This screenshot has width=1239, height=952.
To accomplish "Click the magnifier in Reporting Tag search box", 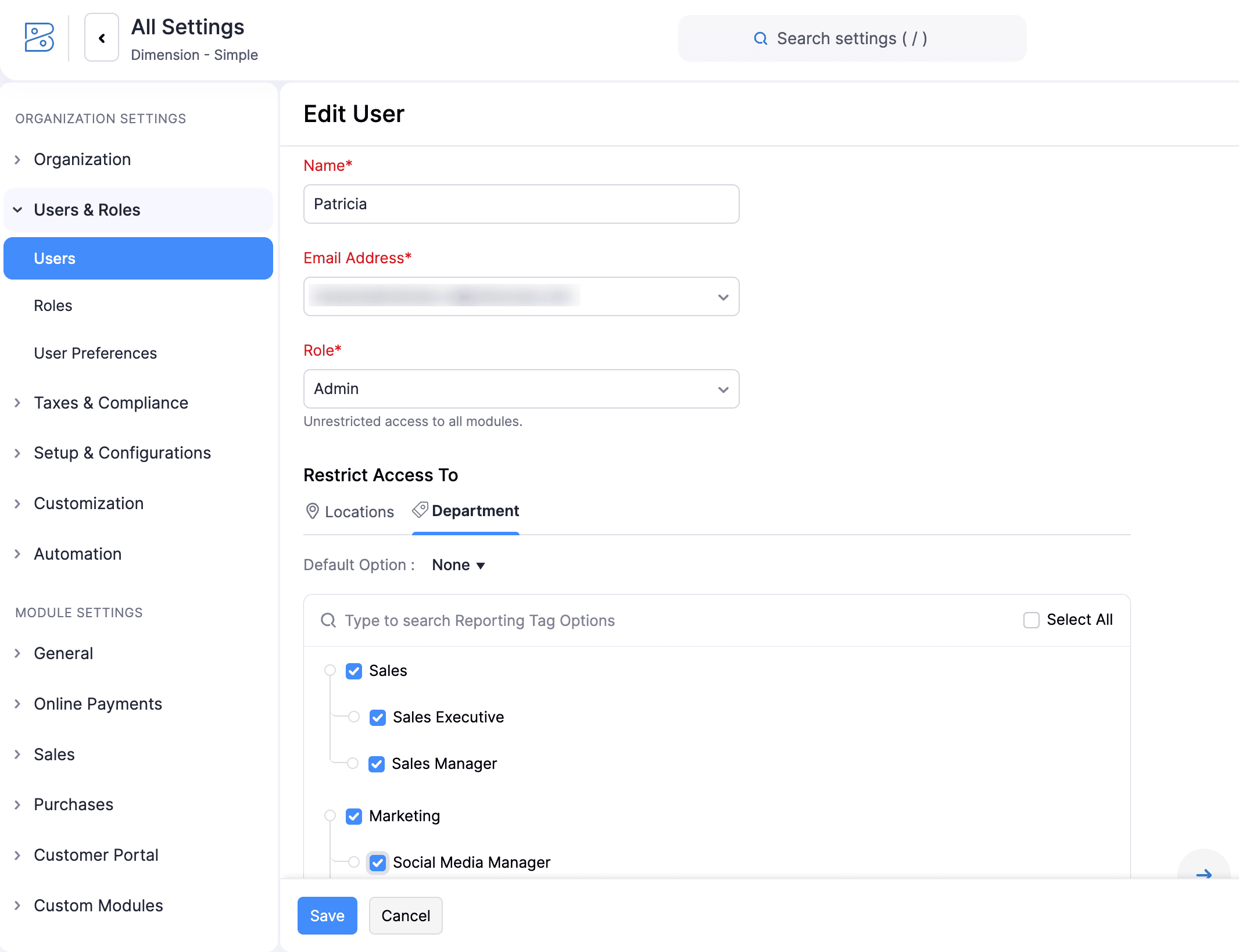I will 328,620.
